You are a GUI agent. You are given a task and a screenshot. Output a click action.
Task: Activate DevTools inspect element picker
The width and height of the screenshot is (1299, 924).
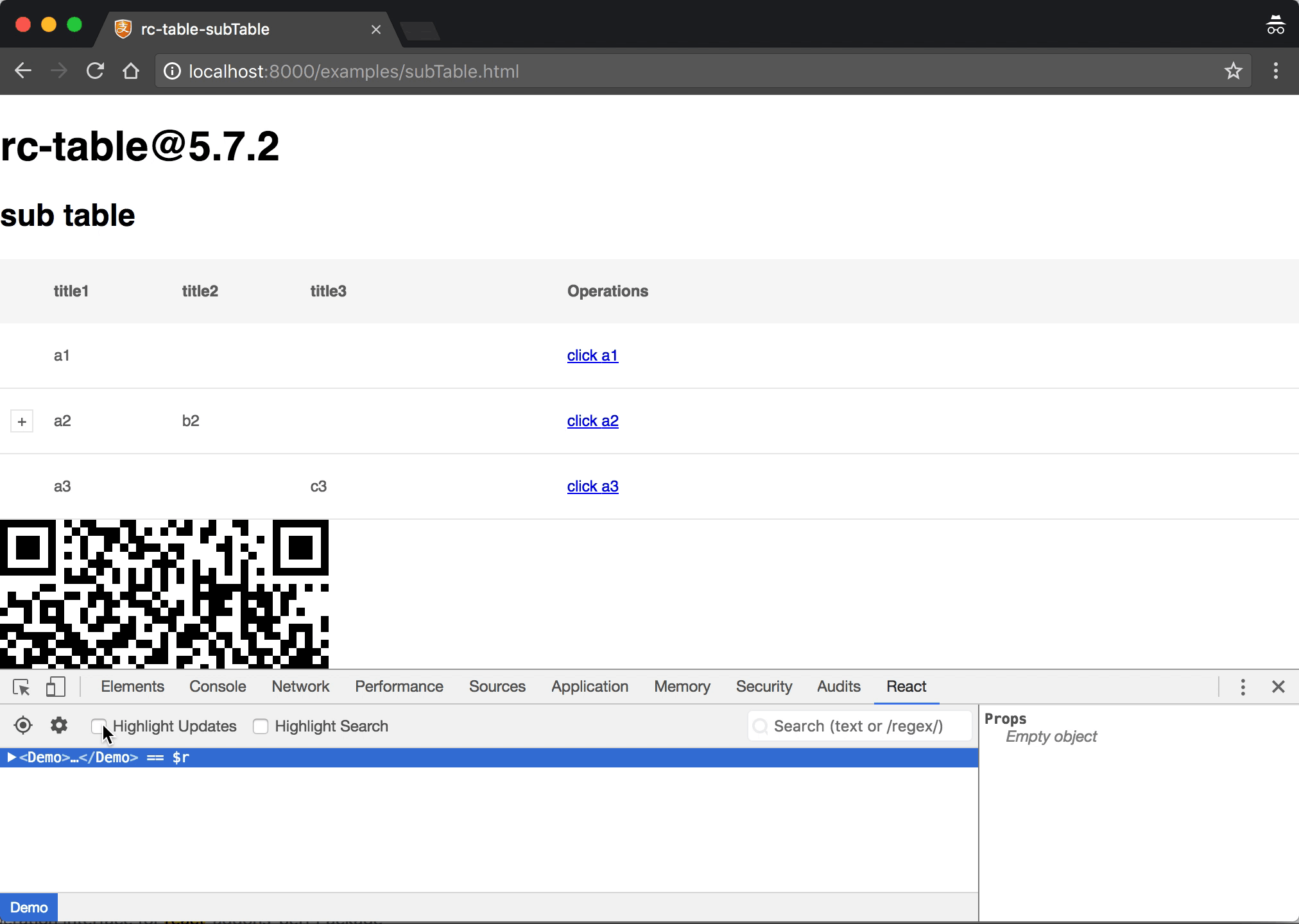click(21, 687)
